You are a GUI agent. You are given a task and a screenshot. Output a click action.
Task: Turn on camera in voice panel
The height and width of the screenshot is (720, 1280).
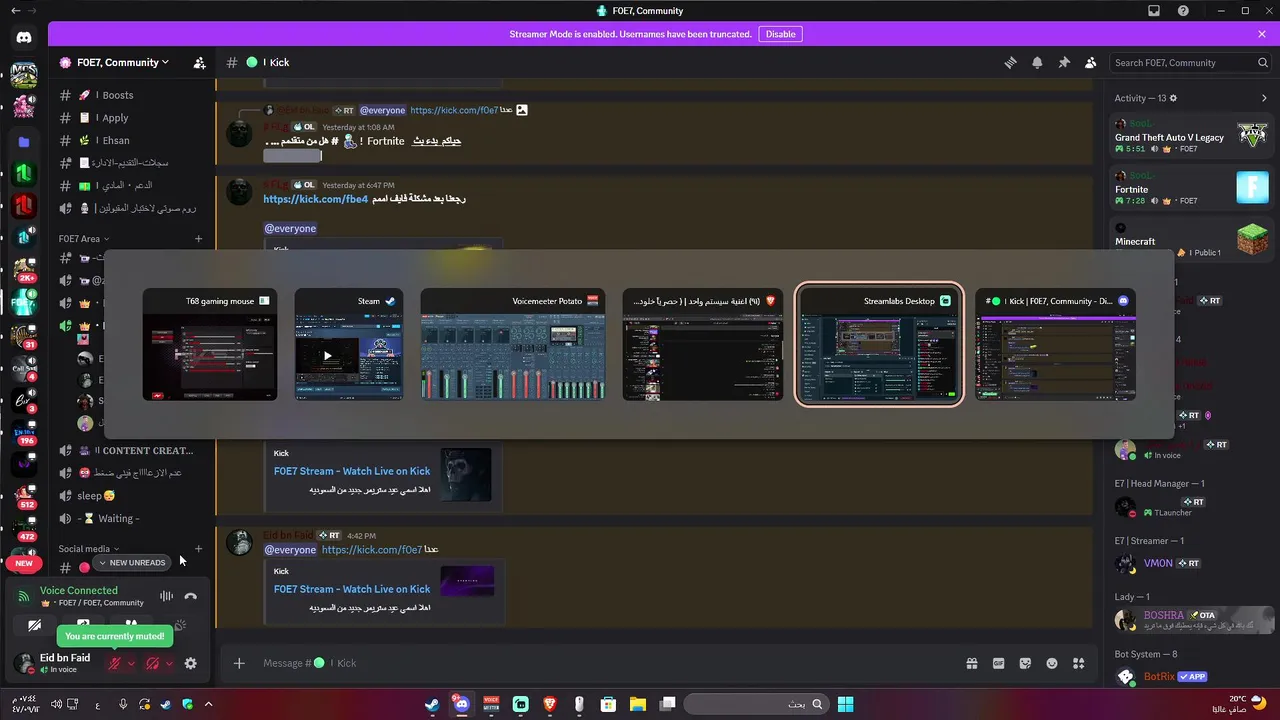click(36, 626)
